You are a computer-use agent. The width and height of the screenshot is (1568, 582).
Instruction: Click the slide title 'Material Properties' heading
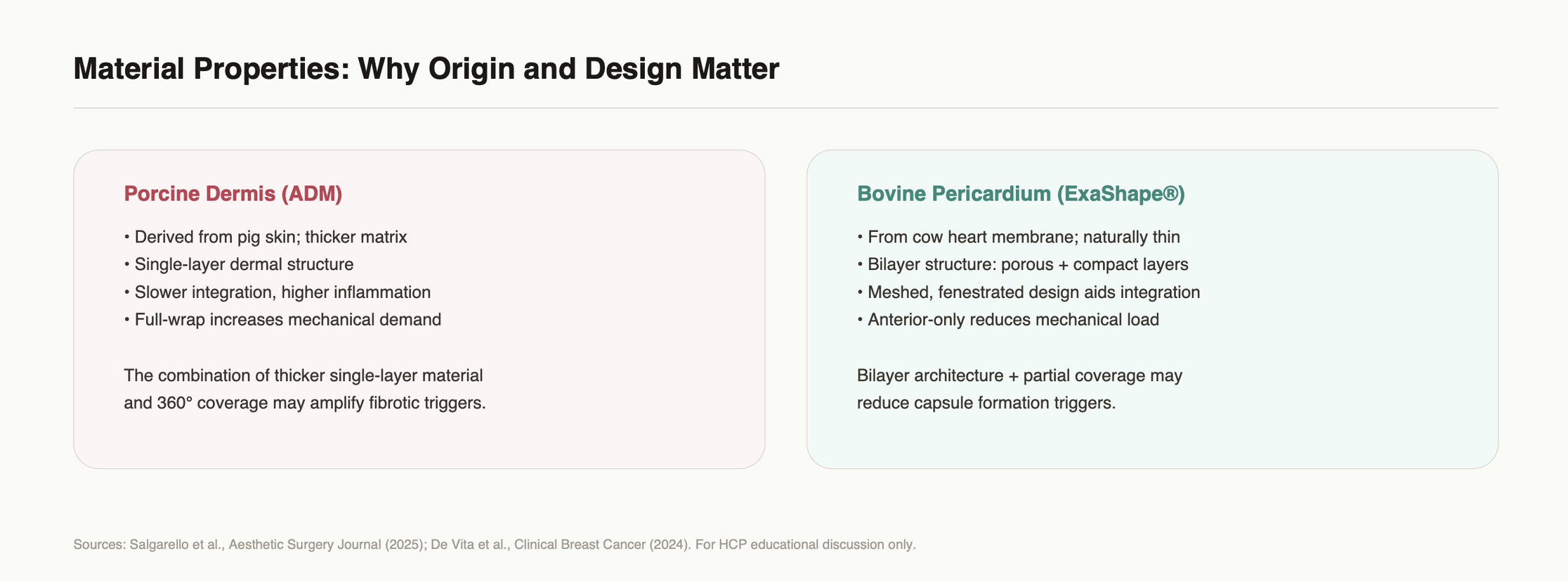426,69
